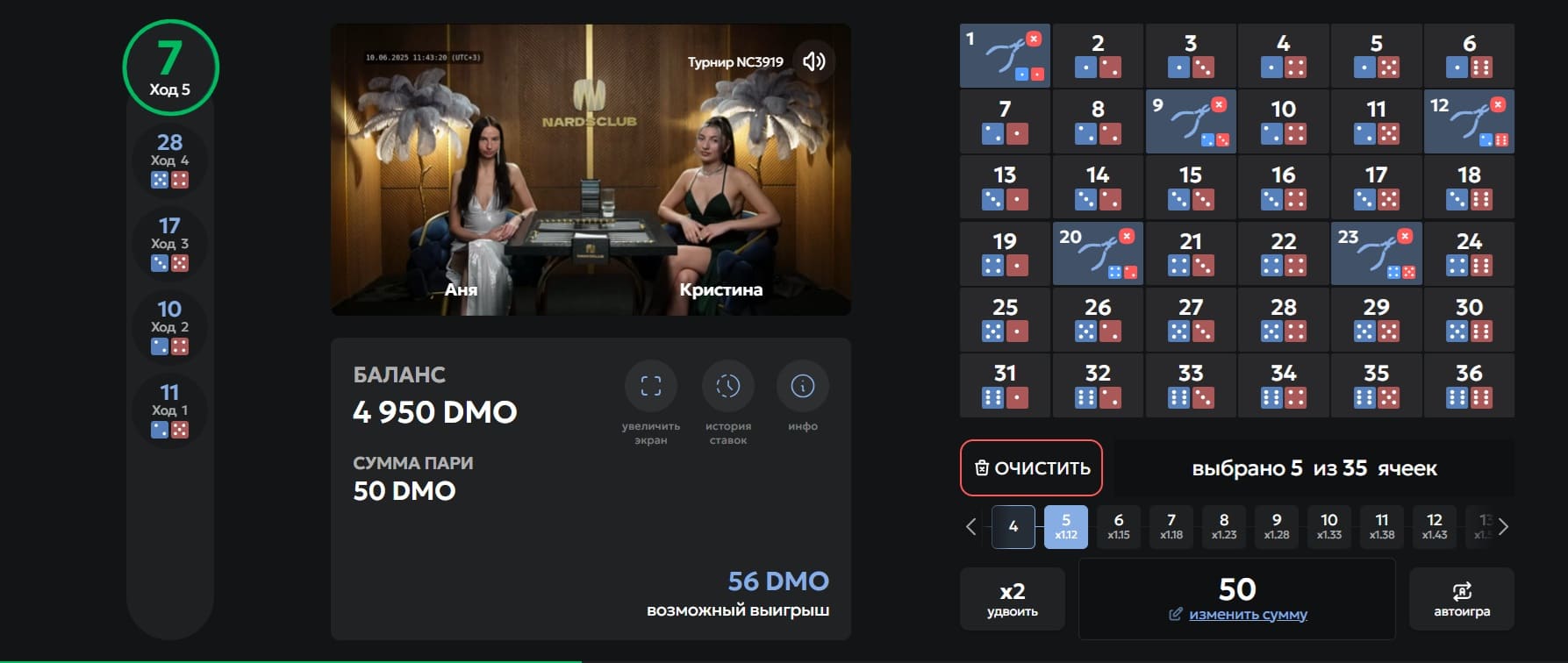Enlarge screen with the fullscreen icon
Screen dimensions: 1568x663
tap(650, 386)
